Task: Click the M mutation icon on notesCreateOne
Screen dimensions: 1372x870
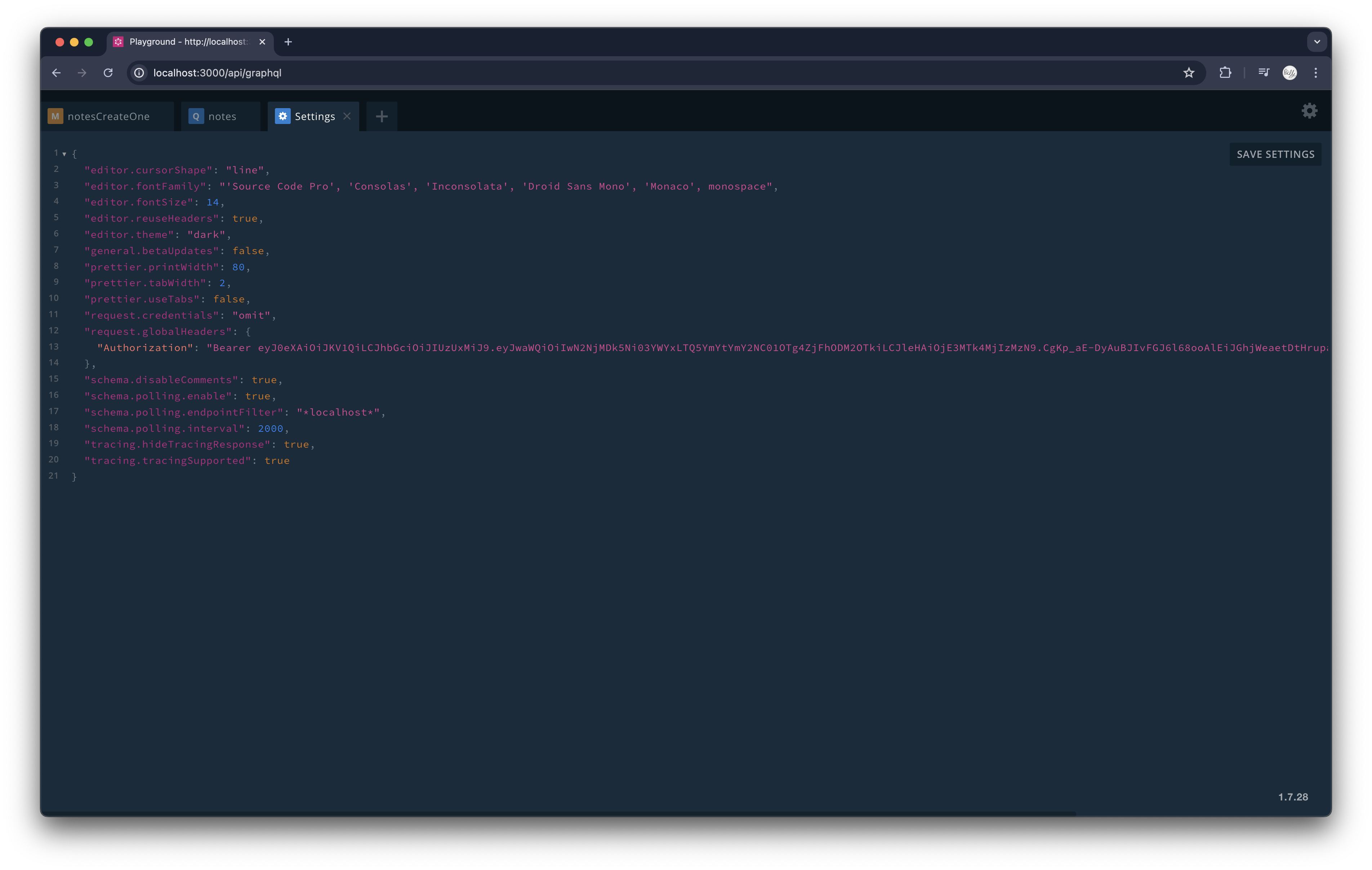Action: tap(55, 116)
